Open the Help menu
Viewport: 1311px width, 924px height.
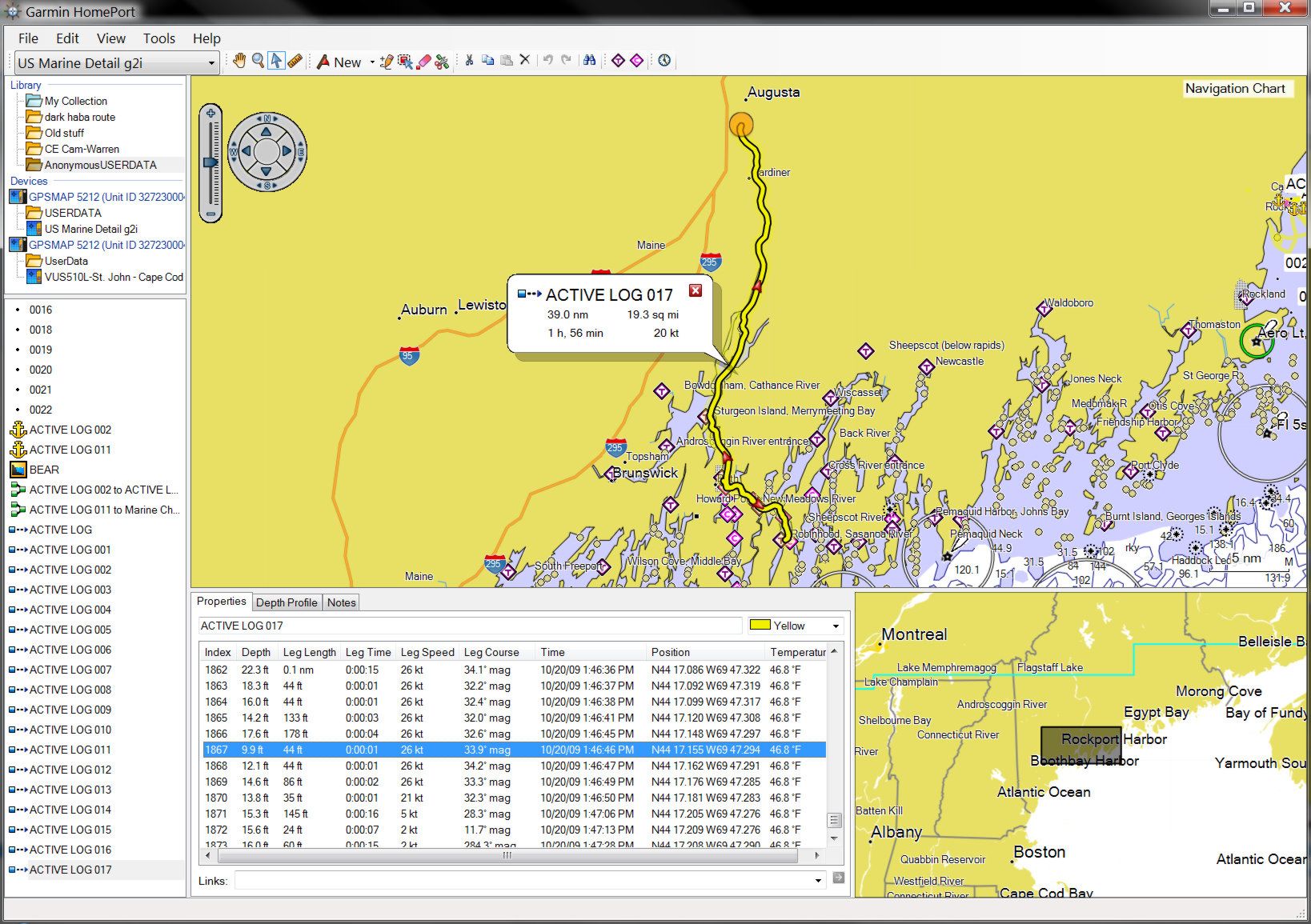(x=206, y=38)
